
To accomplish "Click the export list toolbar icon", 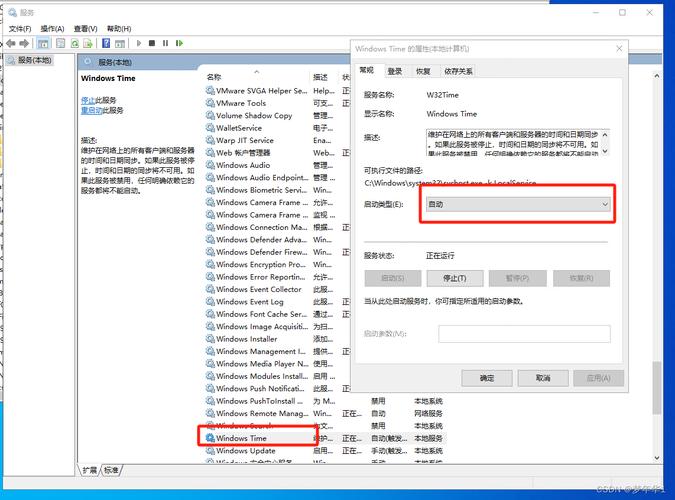I will pyautogui.click(x=88, y=43).
